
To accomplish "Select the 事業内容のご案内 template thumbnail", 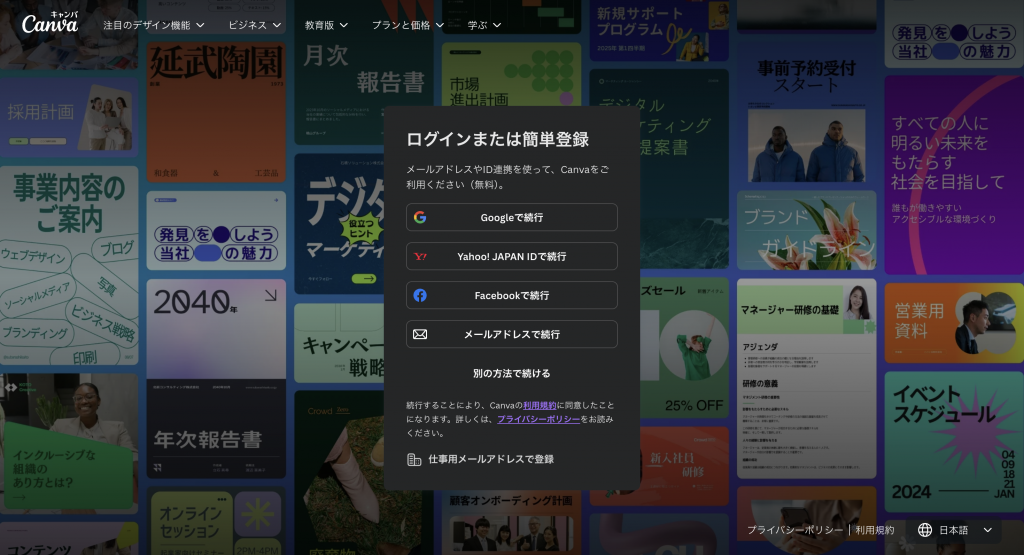I will tap(69, 265).
